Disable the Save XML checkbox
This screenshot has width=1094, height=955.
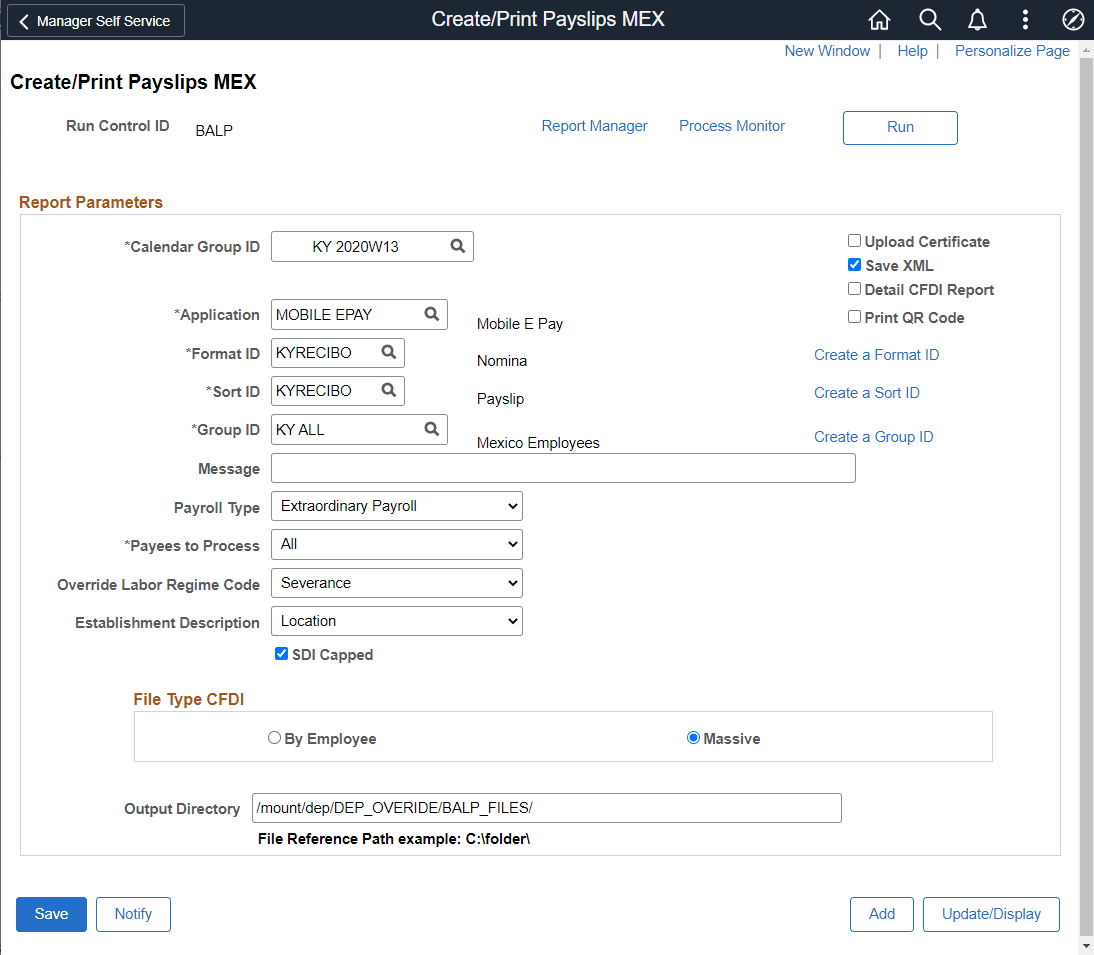(855, 265)
